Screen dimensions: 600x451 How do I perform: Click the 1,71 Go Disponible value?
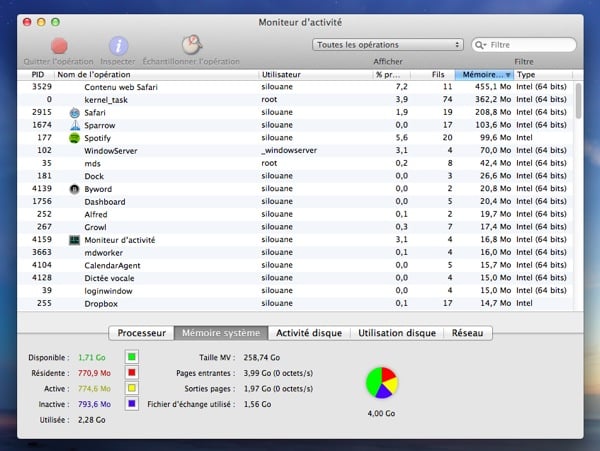click(x=92, y=357)
